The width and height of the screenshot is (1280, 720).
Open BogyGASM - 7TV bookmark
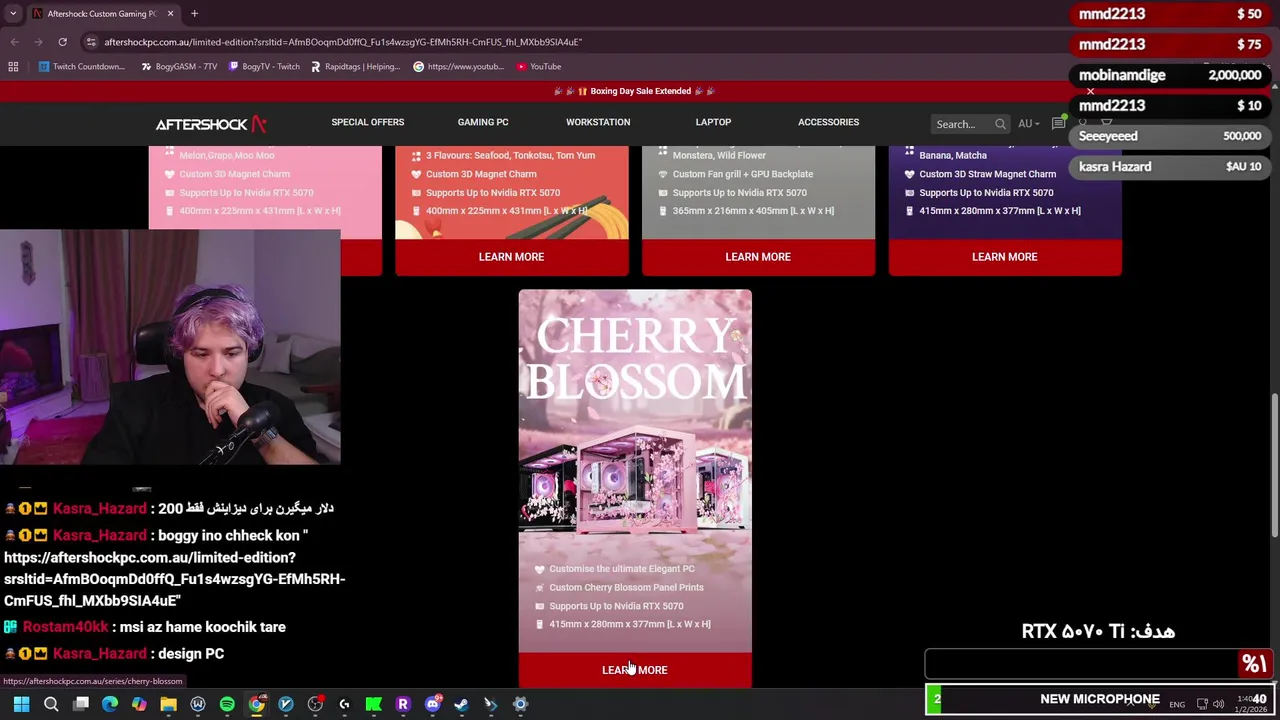179,66
